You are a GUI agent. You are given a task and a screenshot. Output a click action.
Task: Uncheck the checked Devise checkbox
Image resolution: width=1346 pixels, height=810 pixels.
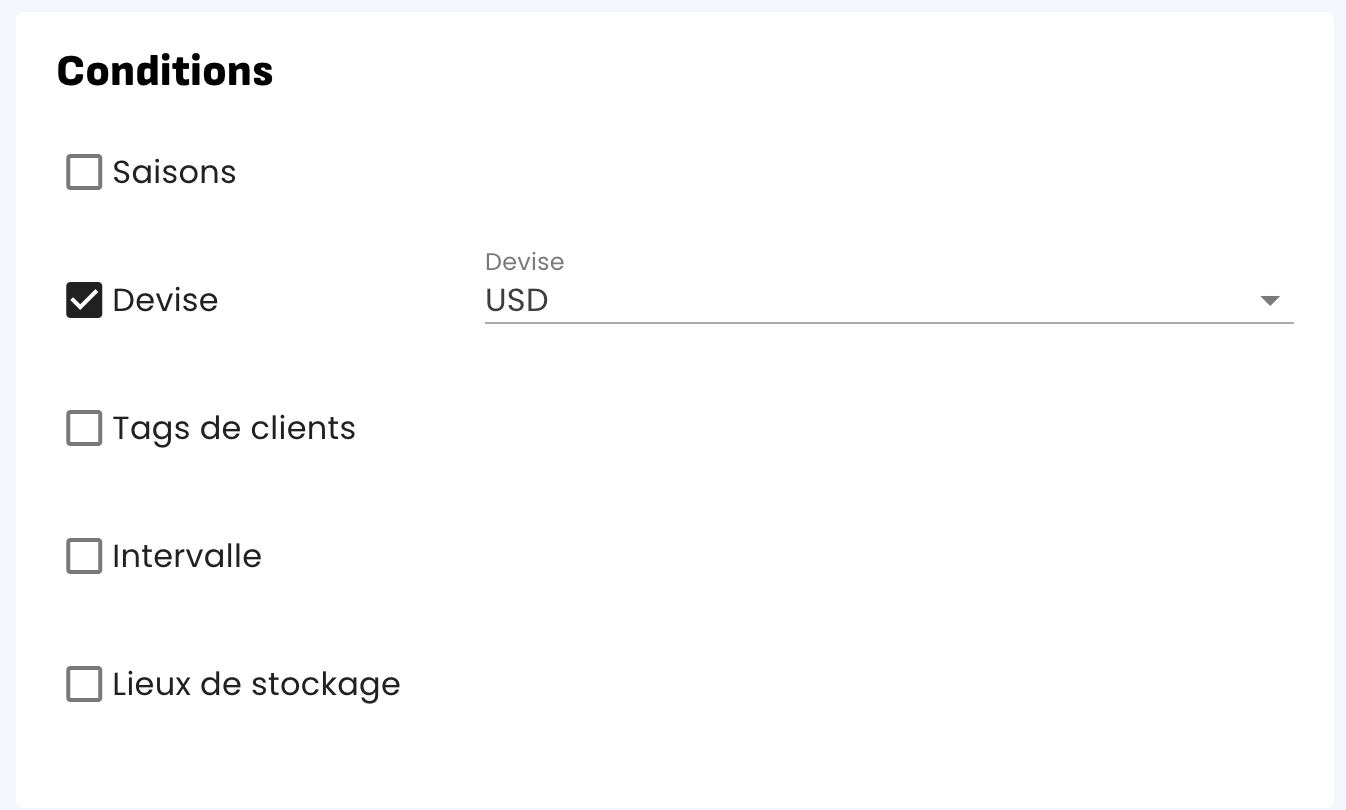[84, 300]
